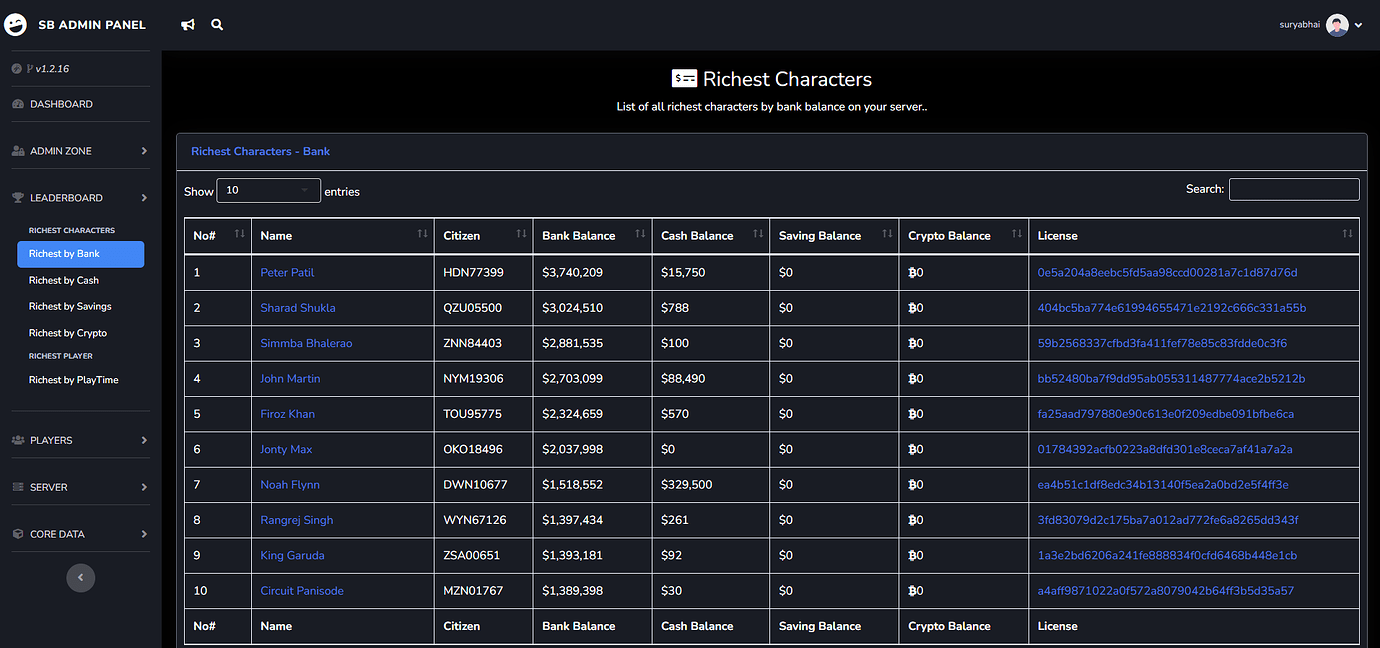Select Richest by Crypto

68,333
